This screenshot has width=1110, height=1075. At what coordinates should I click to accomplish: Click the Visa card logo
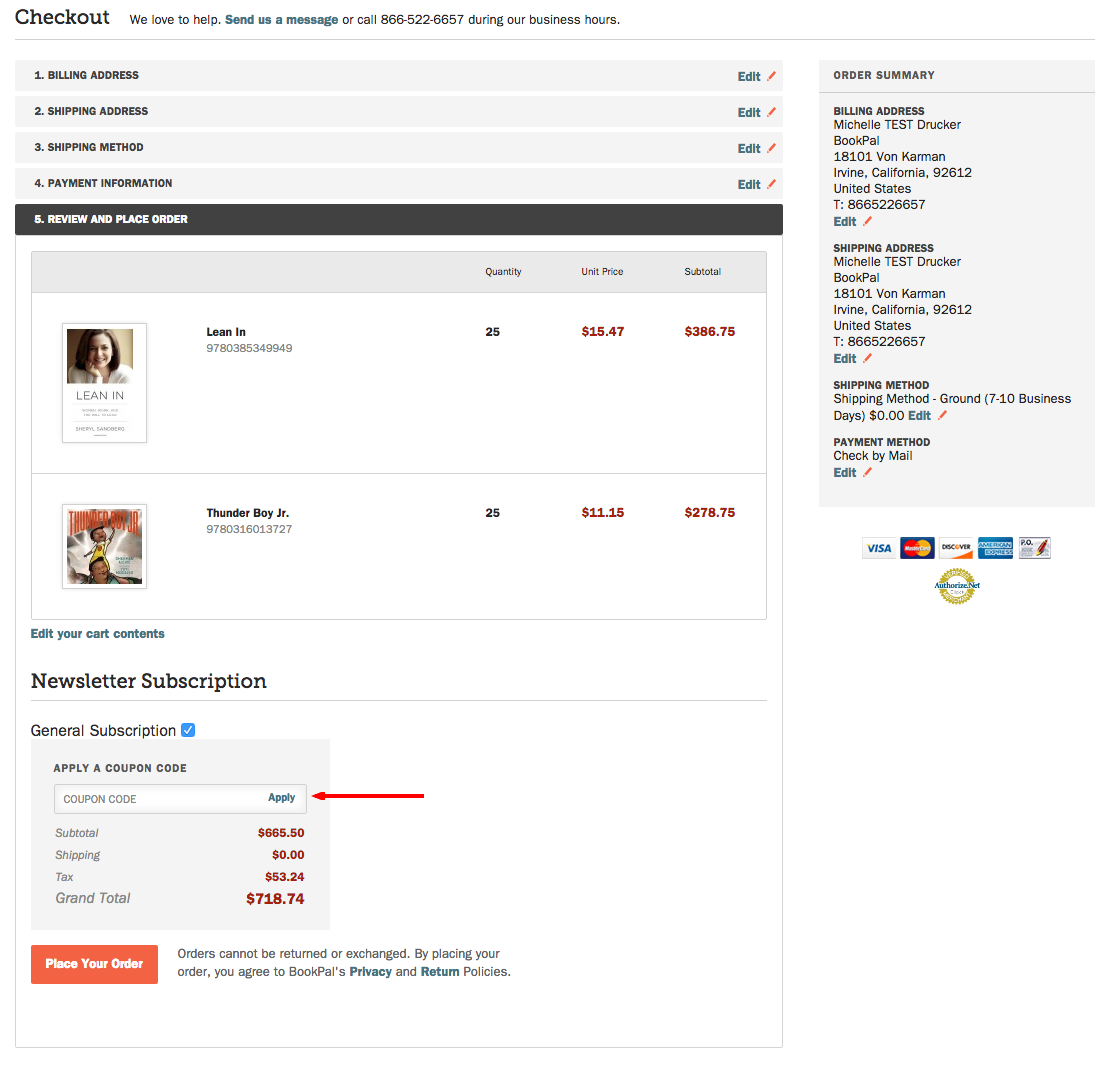pyautogui.click(x=879, y=548)
